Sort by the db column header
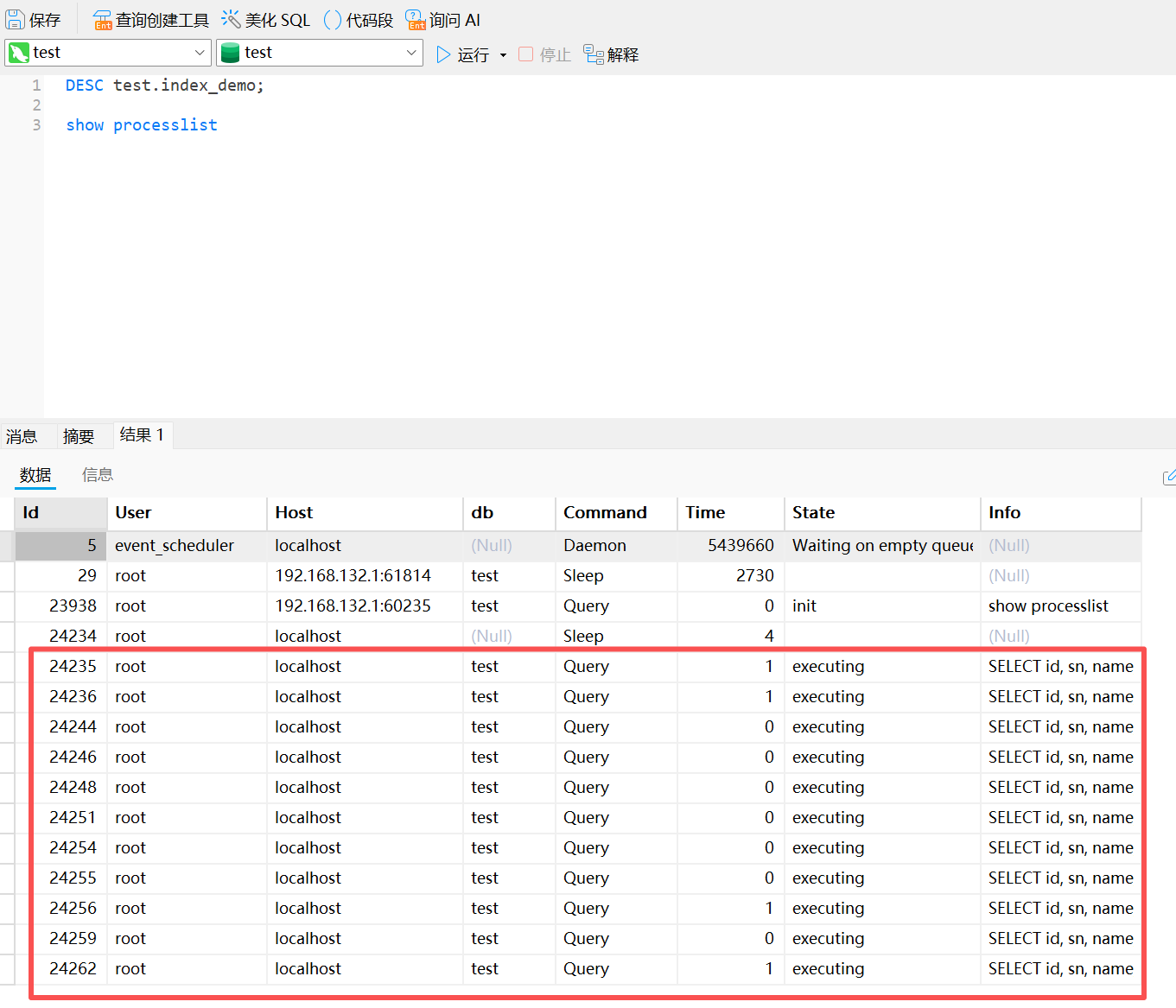The width and height of the screenshot is (1176, 1008). click(x=509, y=513)
